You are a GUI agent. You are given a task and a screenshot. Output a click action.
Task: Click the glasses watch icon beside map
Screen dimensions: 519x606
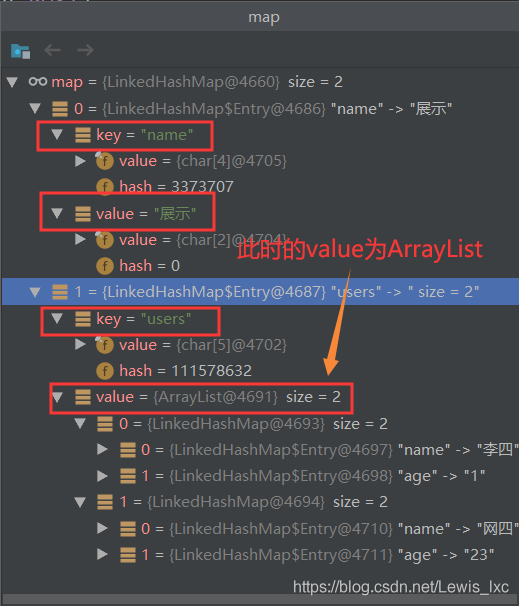[x=38, y=82]
